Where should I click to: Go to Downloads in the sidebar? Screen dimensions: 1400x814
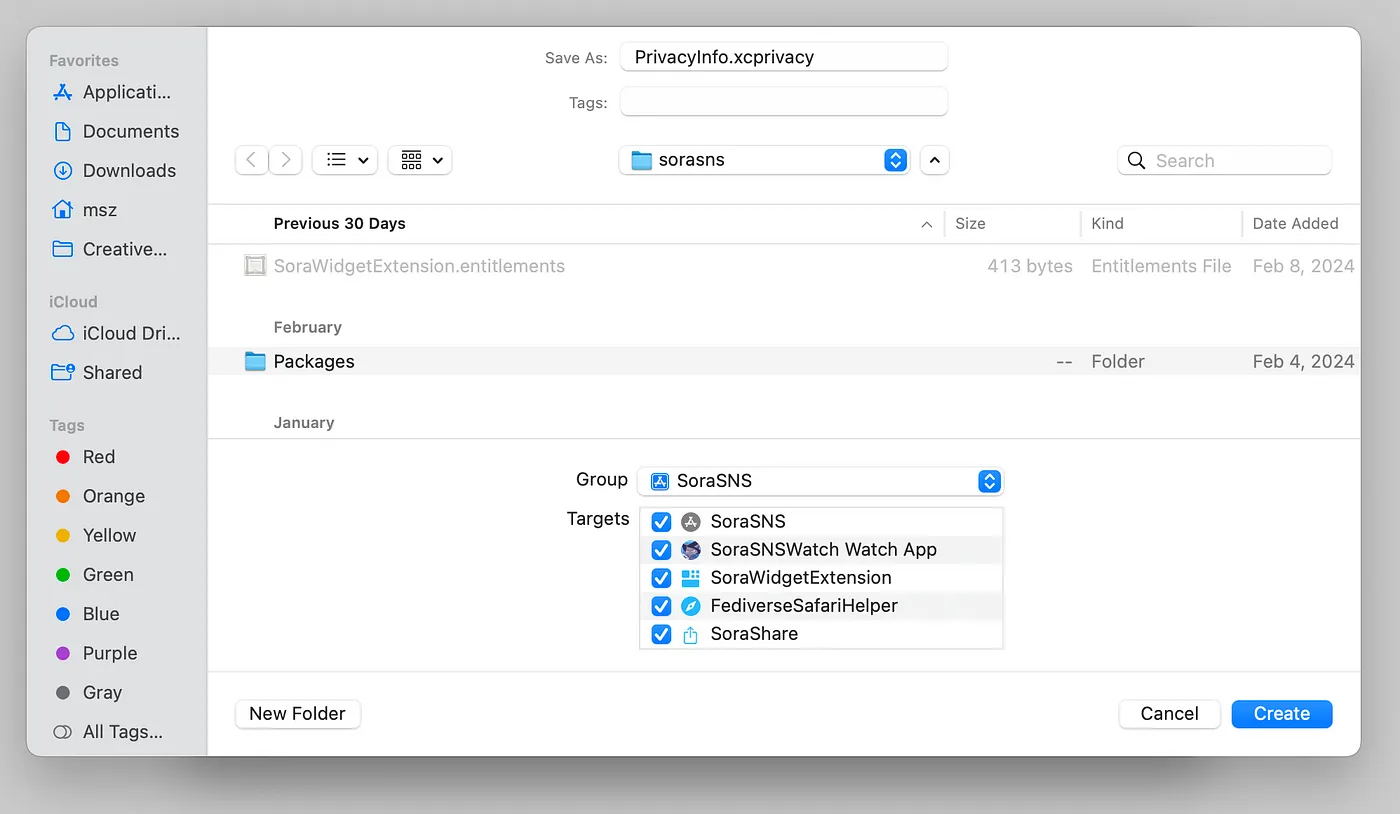[114, 171]
